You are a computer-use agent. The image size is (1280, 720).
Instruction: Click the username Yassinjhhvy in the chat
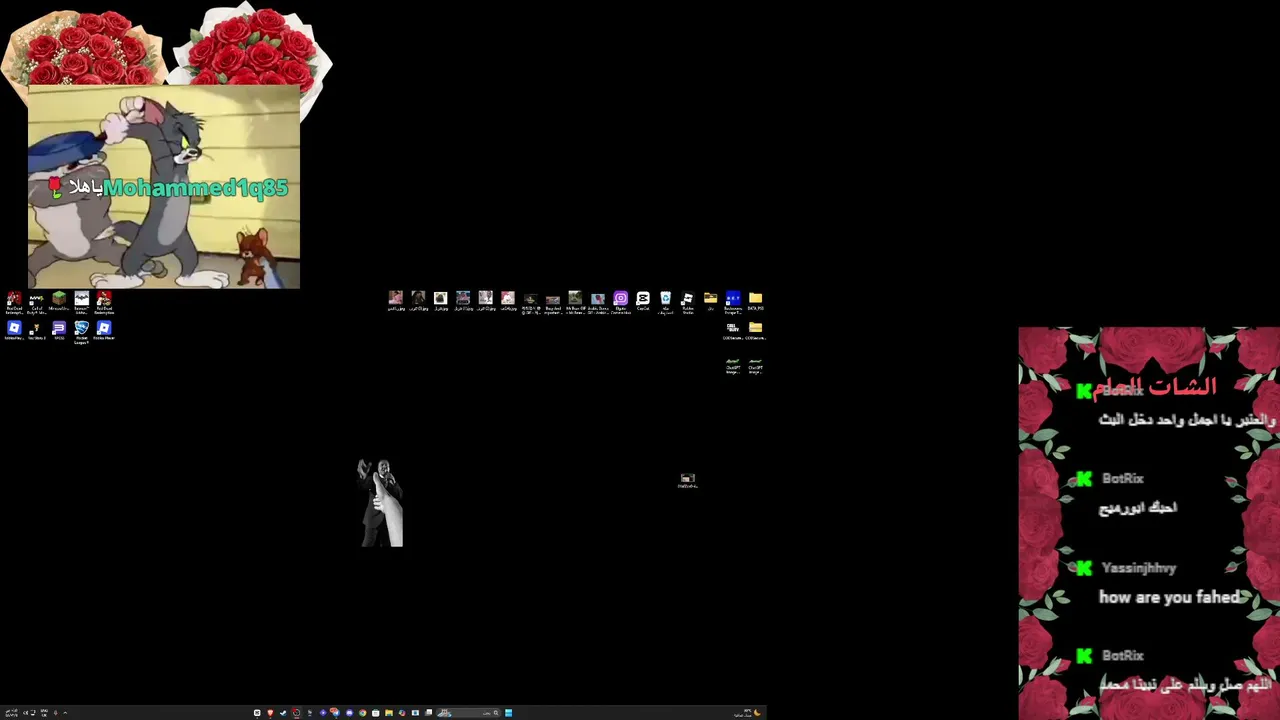[x=1139, y=568]
